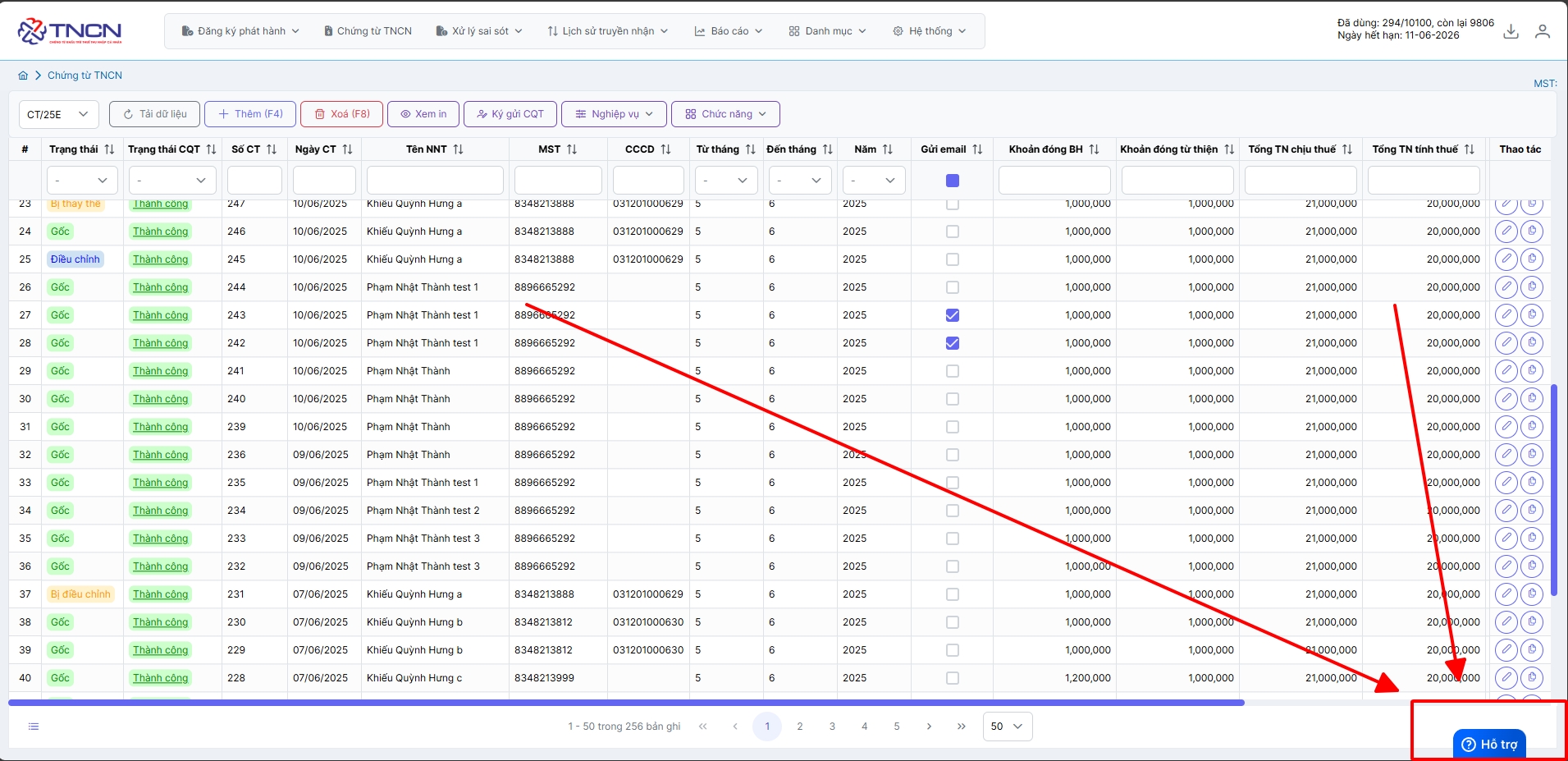Click the copy icon in row 24
This screenshot has height=761, width=1568.
click(x=1532, y=232)
